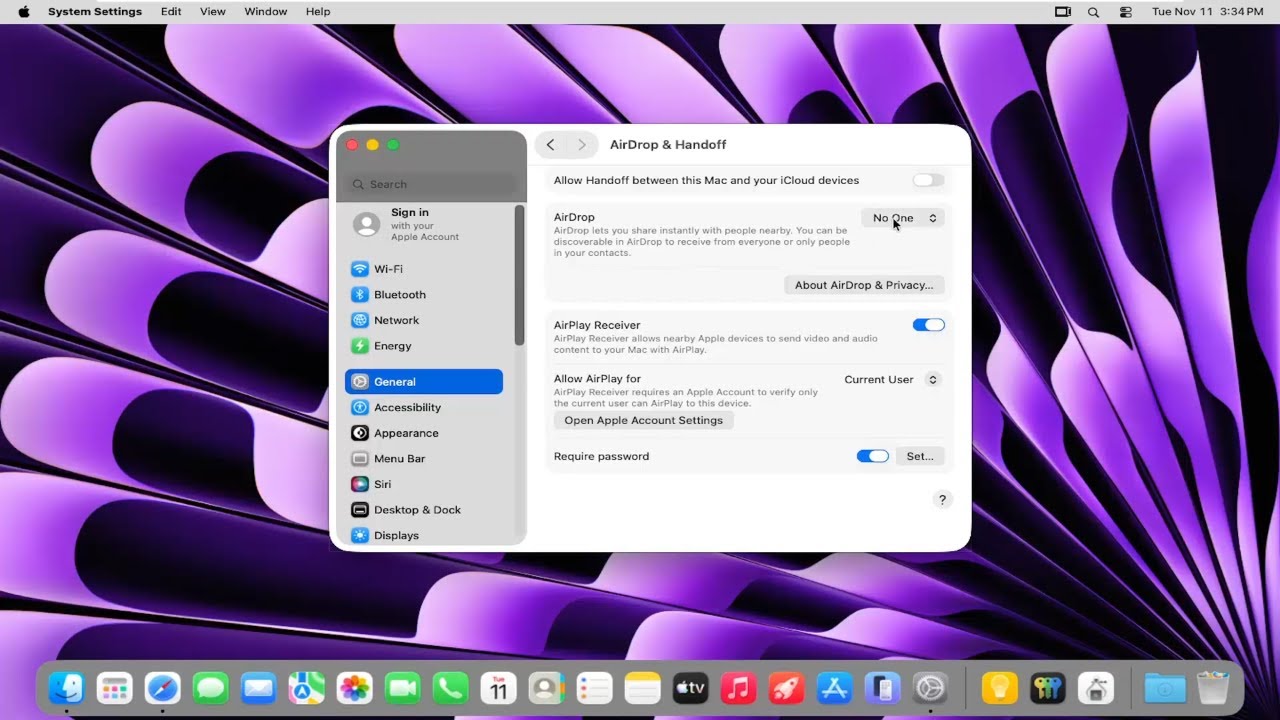Viewport: 1280px width, 720px height.
Task: Open Messages from the Dock
Action: point(210,688)
